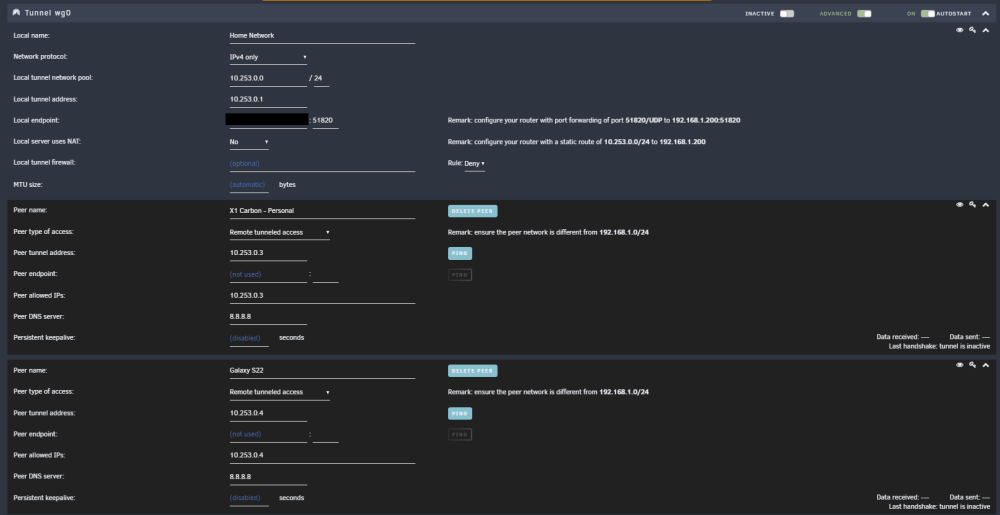Open Galaxy S22 peer type of access dropdown
The height and width of the screenshot is (515, 1000).
(279, 393)
